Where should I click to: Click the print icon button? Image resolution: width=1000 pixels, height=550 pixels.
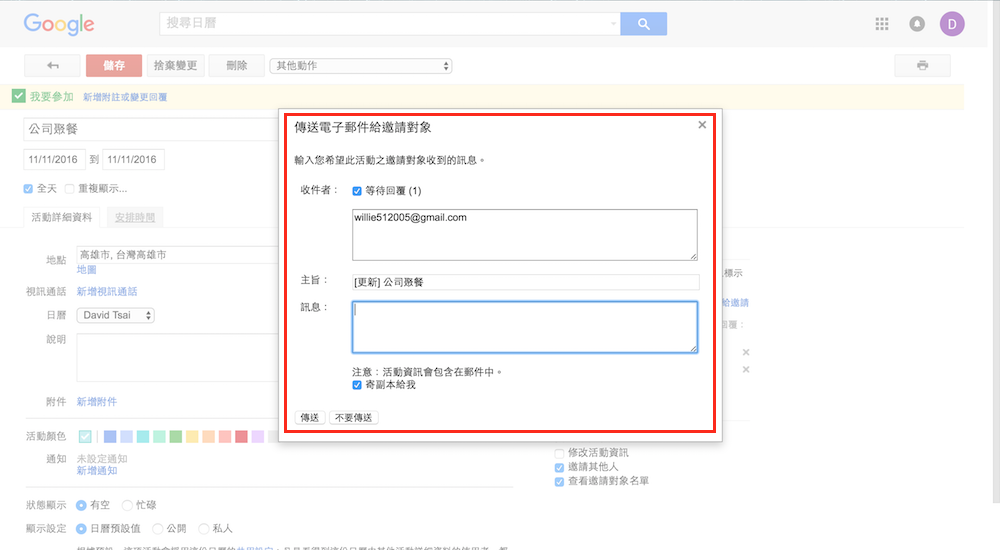coord(922,66)
